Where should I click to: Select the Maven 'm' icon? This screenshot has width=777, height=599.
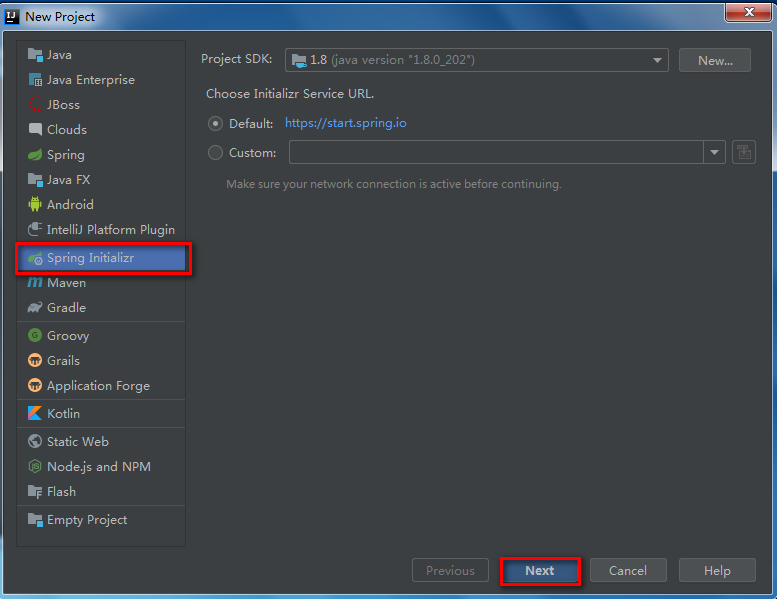click(x=35, y=282)
